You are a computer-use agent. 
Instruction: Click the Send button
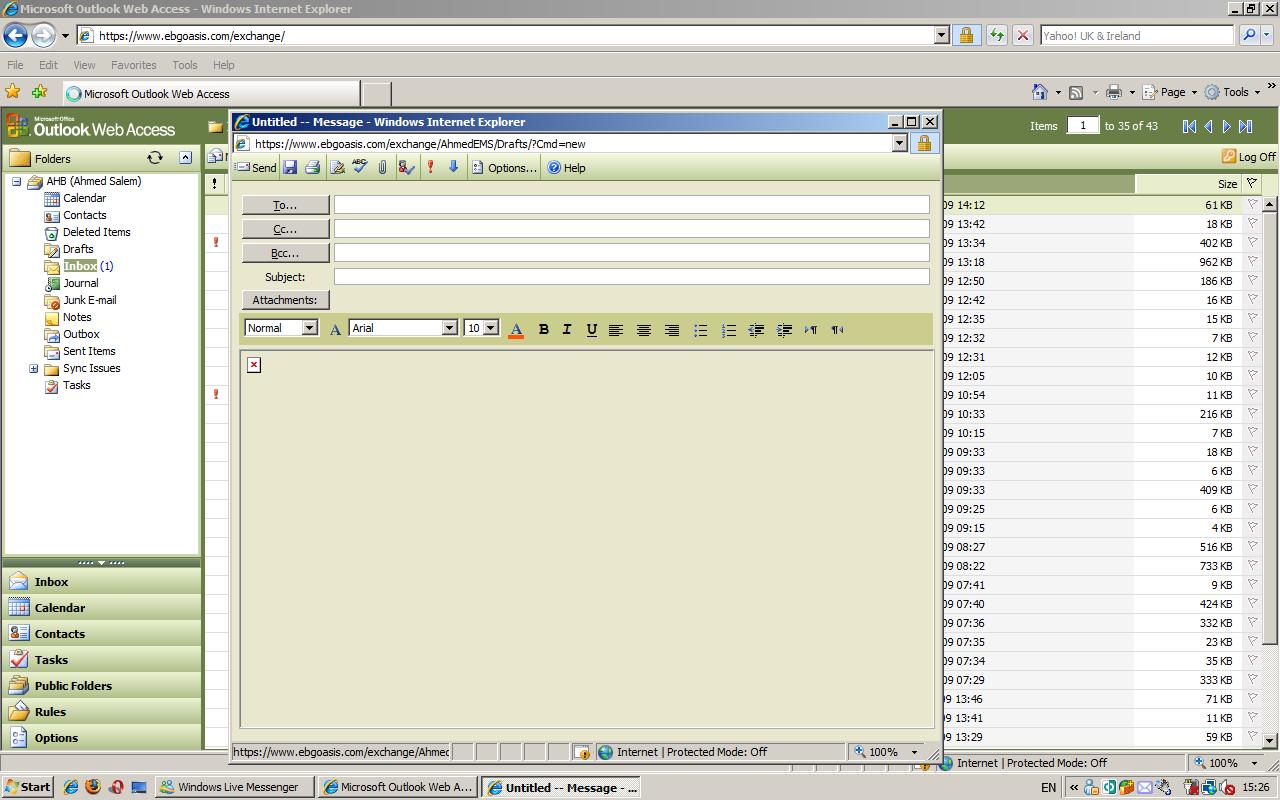point(256,168)
